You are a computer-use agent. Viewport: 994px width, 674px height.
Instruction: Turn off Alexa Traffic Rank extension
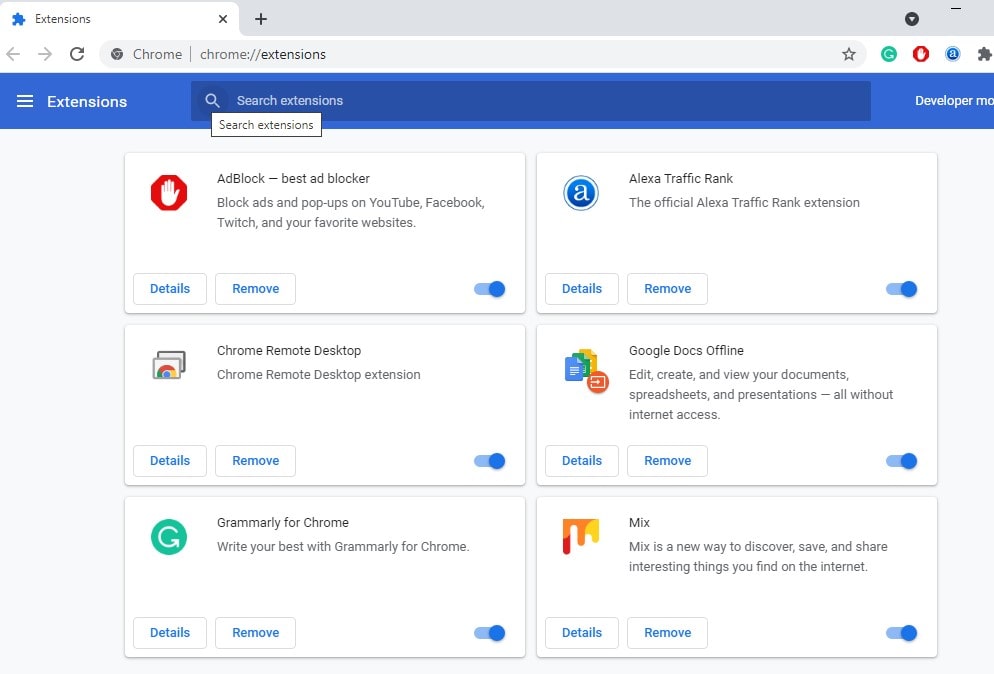point(901,289)
